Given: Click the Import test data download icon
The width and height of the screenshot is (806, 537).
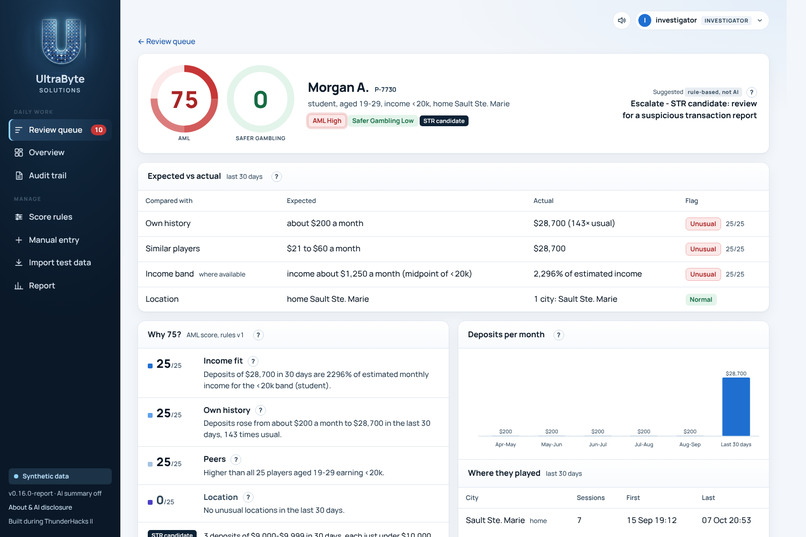Looking at the screenshot, I should click(19, 263).
